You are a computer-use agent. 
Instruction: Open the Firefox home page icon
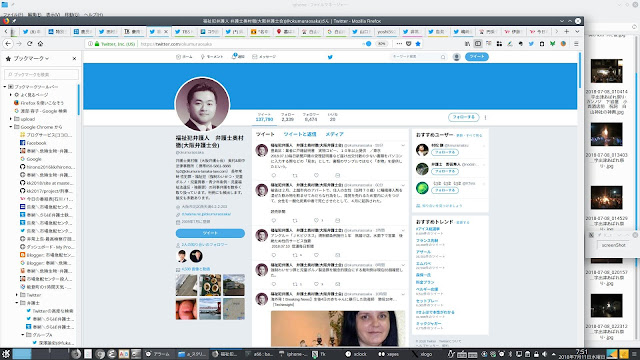point(40,44)
